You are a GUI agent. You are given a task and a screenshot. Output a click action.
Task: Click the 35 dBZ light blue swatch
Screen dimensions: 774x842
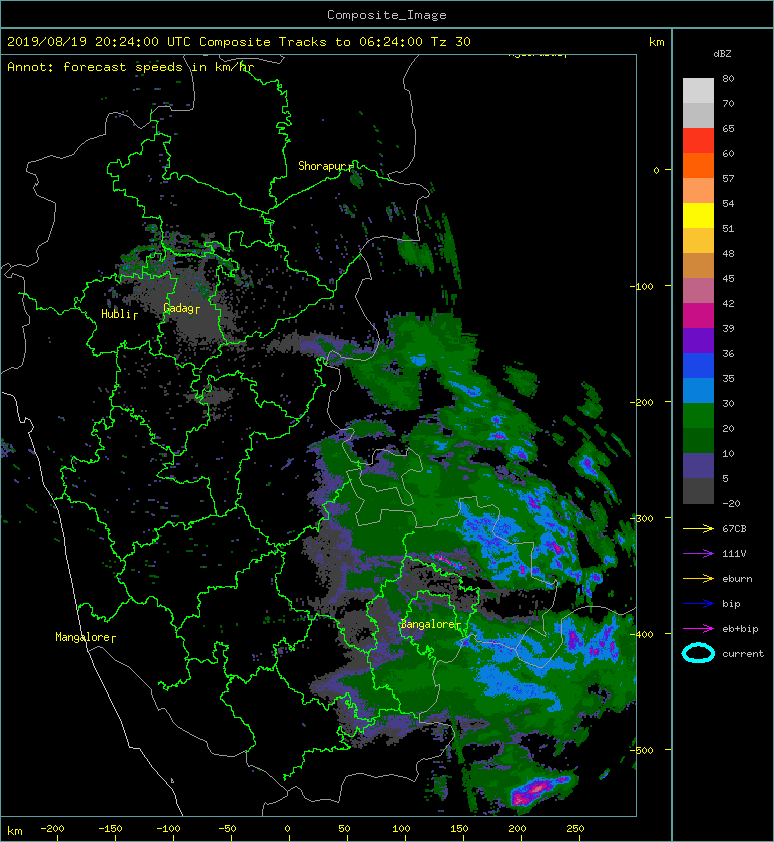click(698, 390)
